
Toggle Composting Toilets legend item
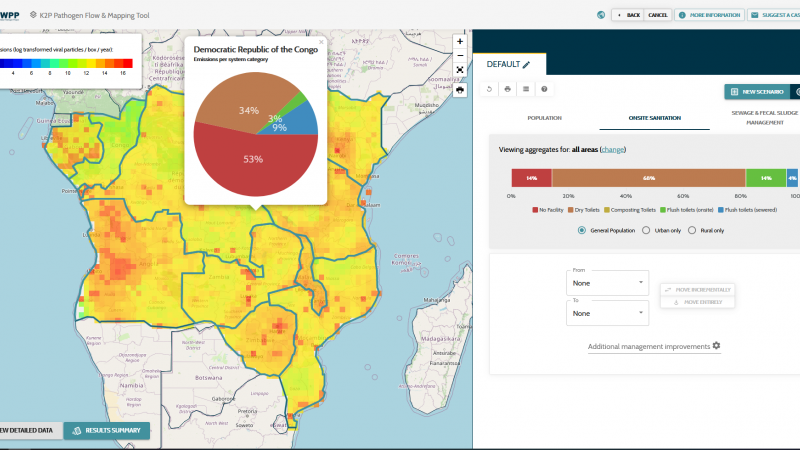click(630, 210)
